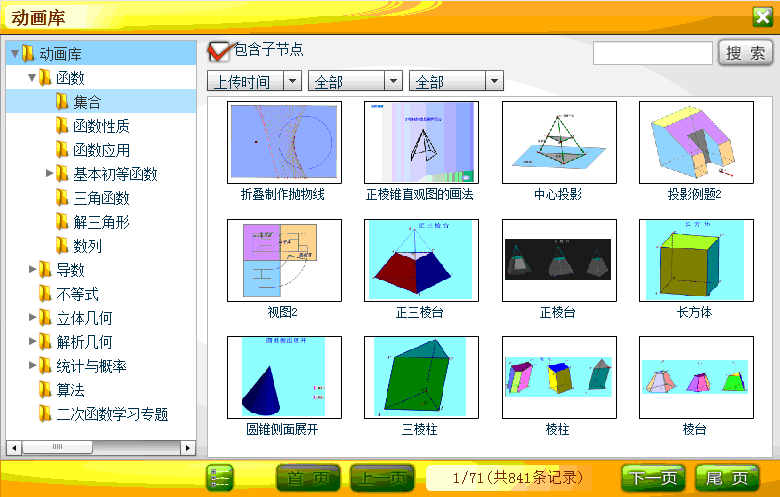Go to next page with 下一页
Screen dimensions: 780x497
tap(653, 478)
